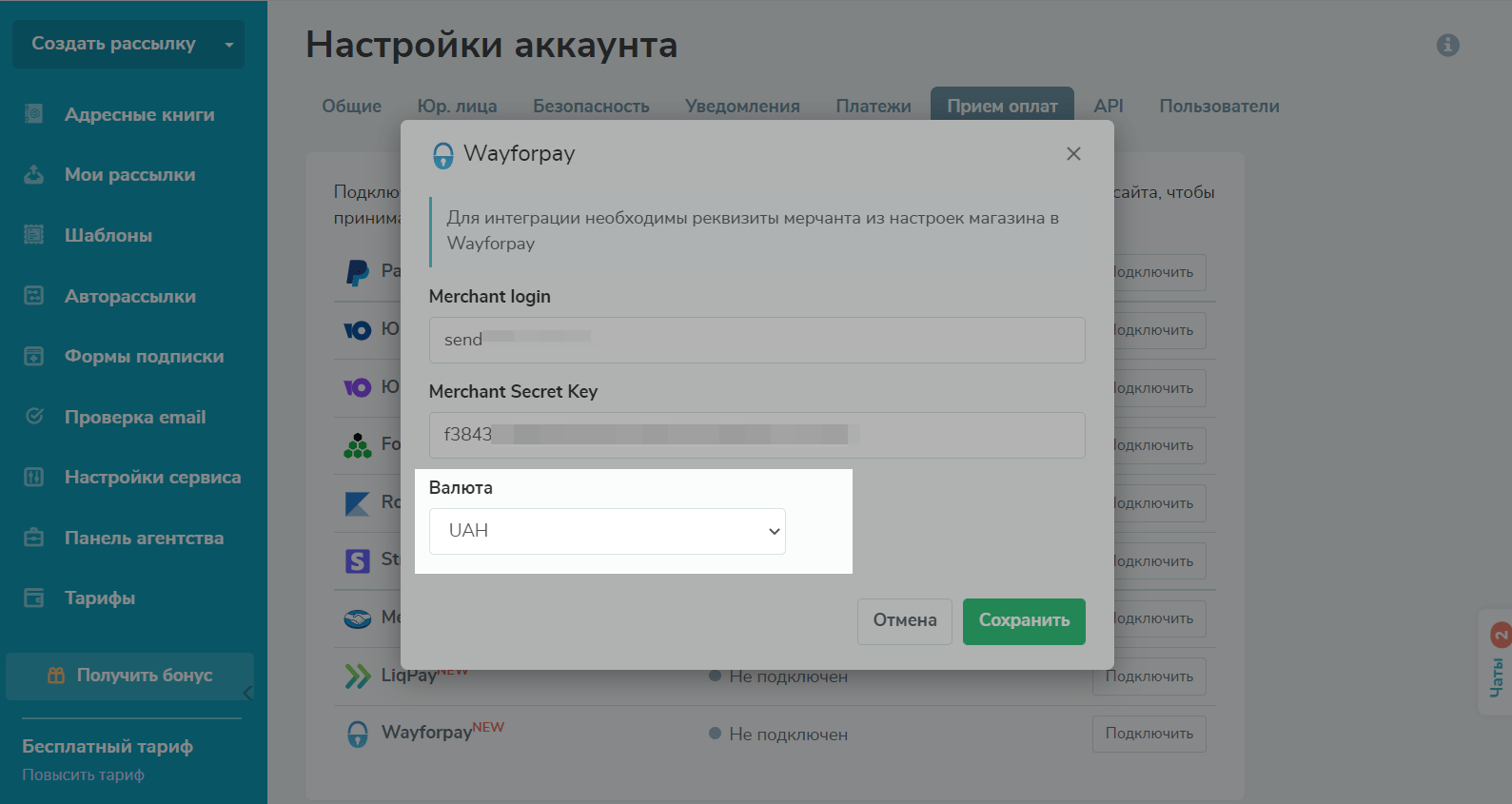Viewport: 1512px width, 804px height.
Task: Switch to the Общие tab
Action: [x=351, y=106]
